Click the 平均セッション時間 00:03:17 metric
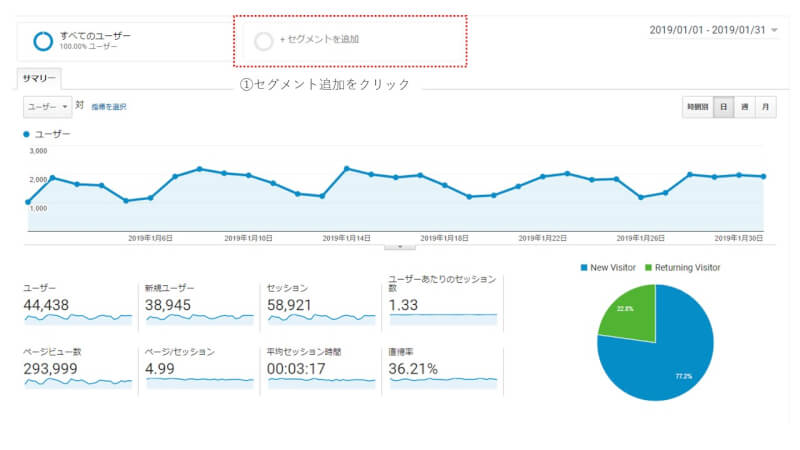 tap(321, 368)
